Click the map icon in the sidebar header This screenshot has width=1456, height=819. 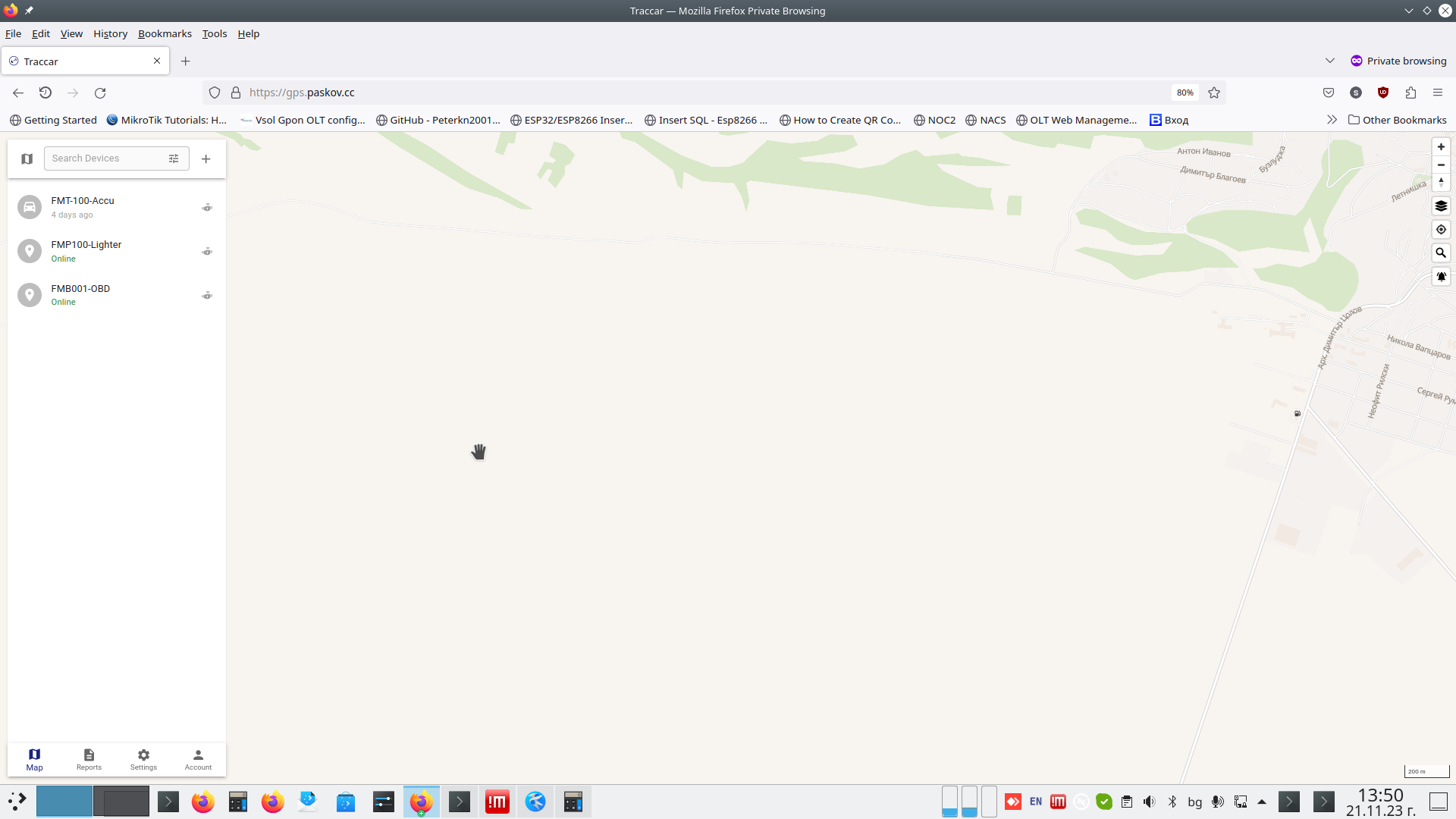[27, 158]
